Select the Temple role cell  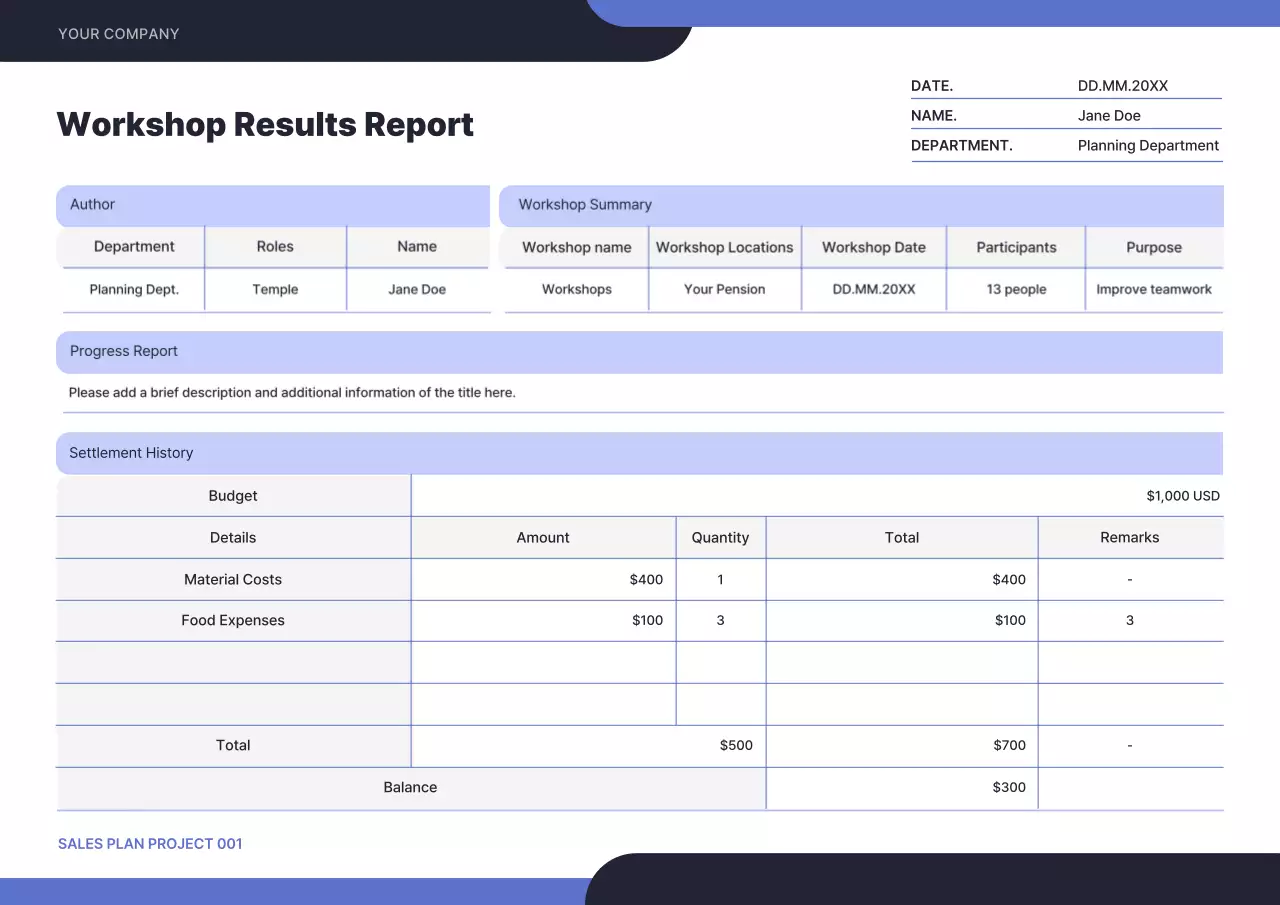[275, 290]
